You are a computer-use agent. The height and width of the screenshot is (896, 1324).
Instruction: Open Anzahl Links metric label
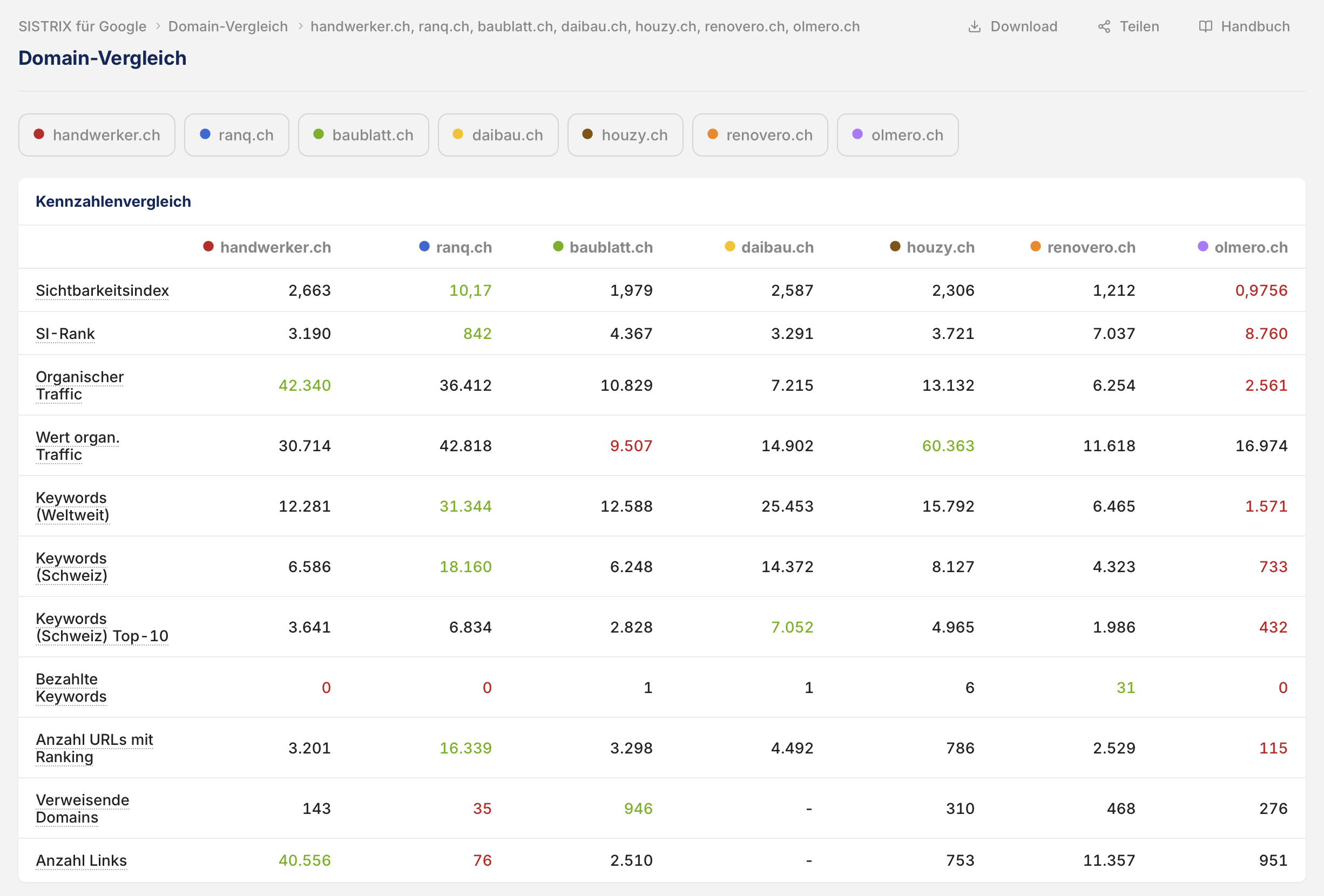[x=82, y=861]
